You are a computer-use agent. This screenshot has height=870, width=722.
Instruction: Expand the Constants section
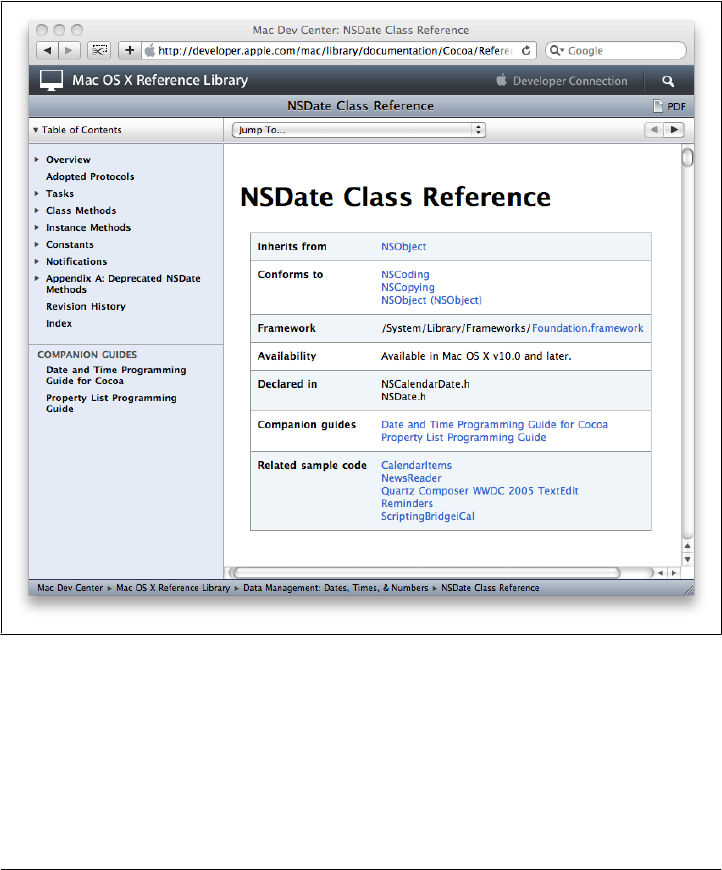click(x=37, y=244)
